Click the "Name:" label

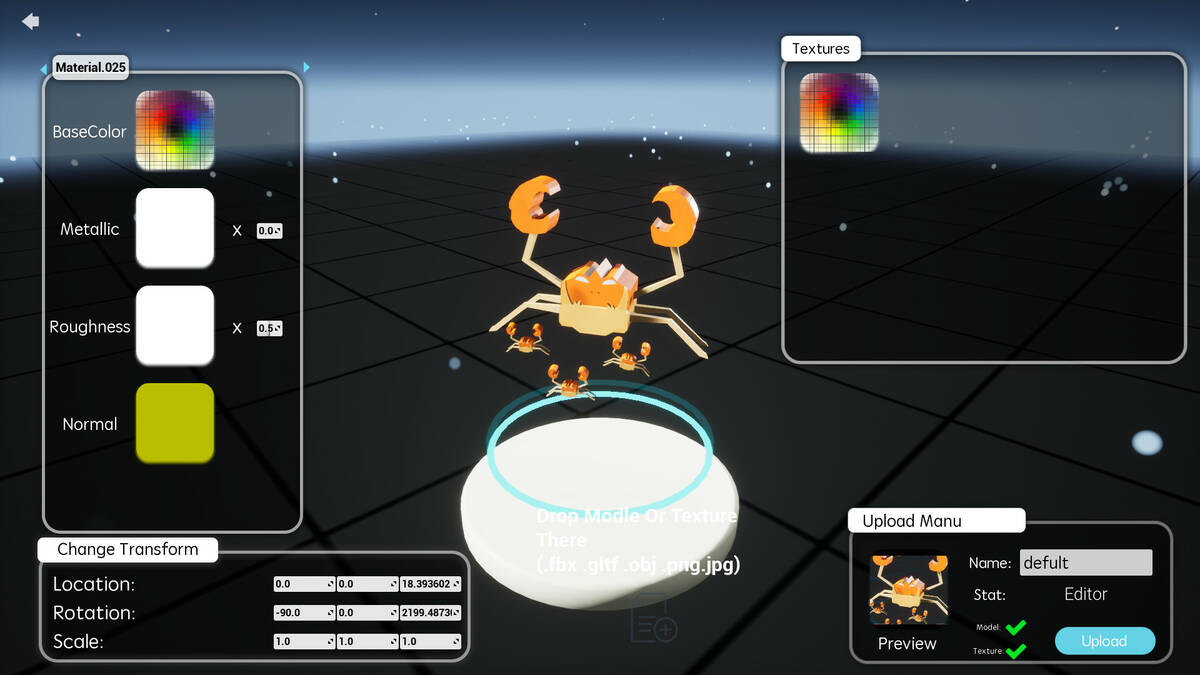click(x=990, y=563)
